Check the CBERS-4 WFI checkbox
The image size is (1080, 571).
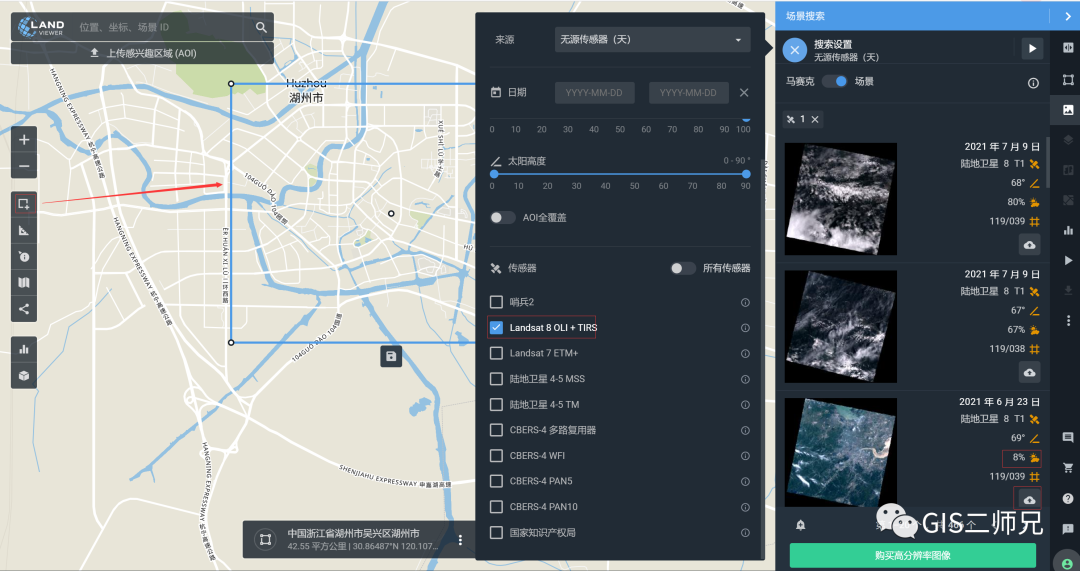coord(496,455)
